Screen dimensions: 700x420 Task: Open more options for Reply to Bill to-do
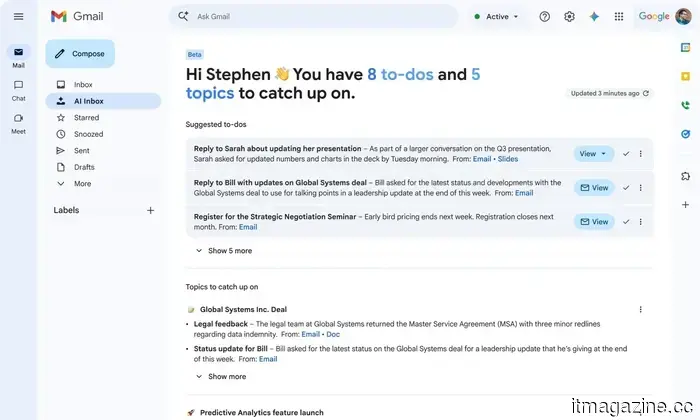641,188
